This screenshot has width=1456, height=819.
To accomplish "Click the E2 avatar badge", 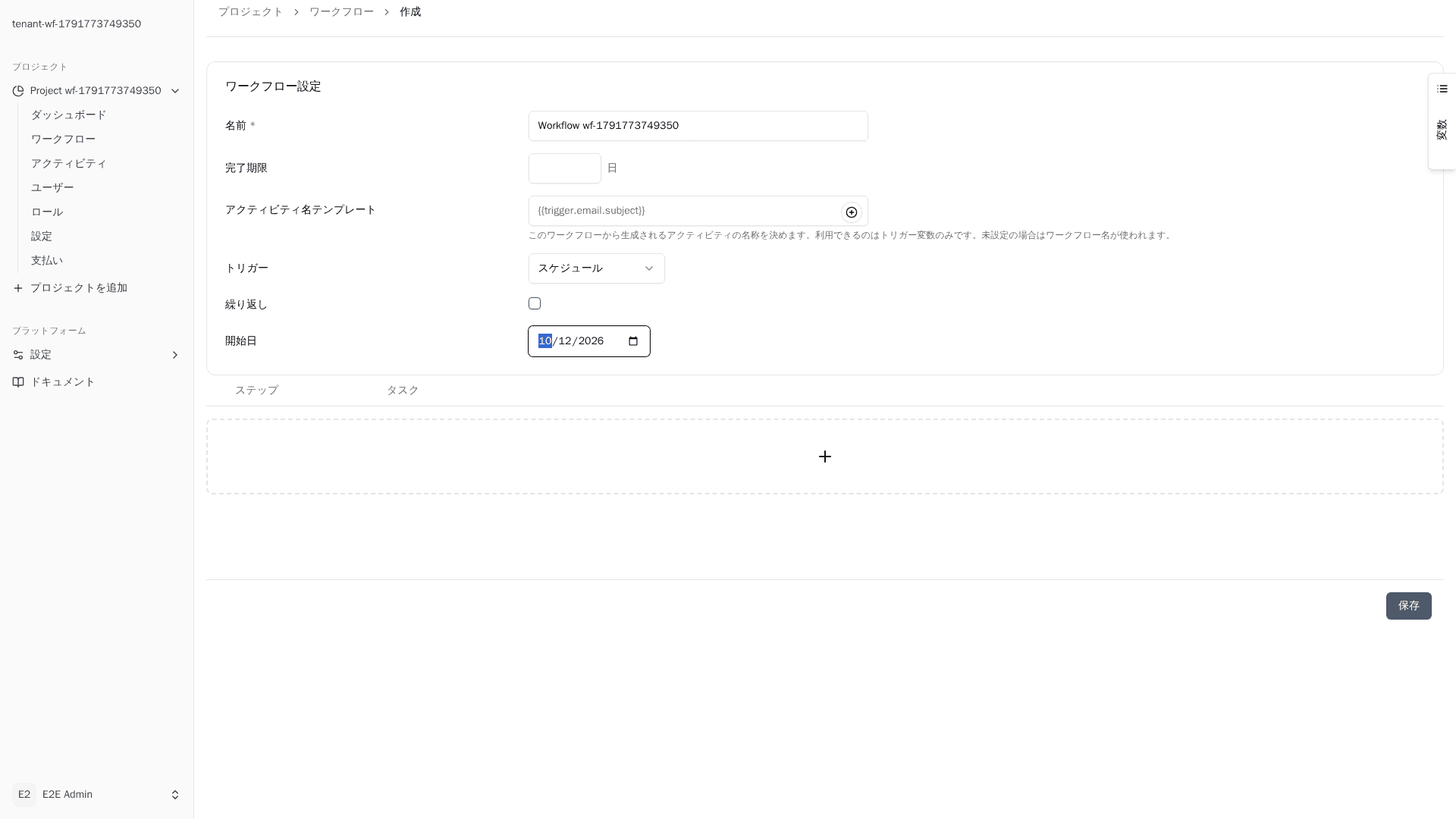I will pyautogui.click(x=24, y=795).
